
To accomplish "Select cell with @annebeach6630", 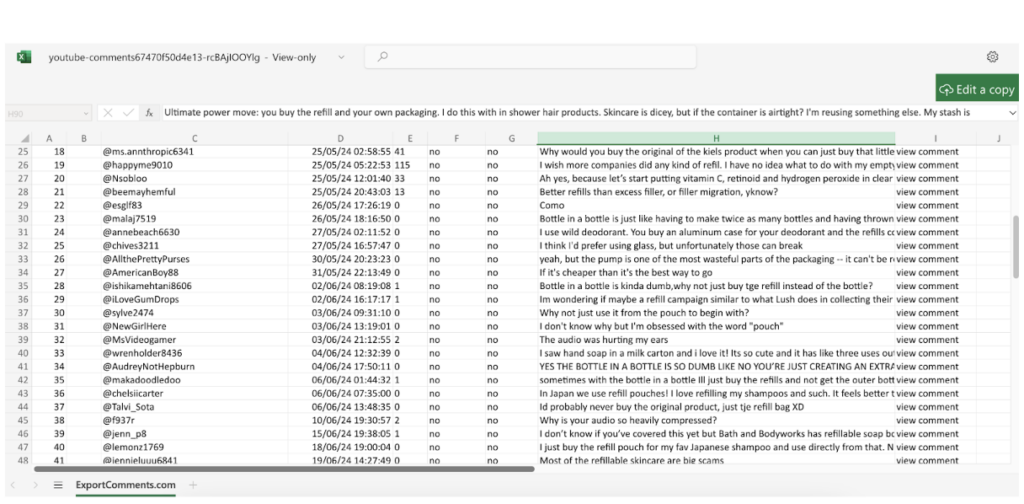I will tap(194, 232).
